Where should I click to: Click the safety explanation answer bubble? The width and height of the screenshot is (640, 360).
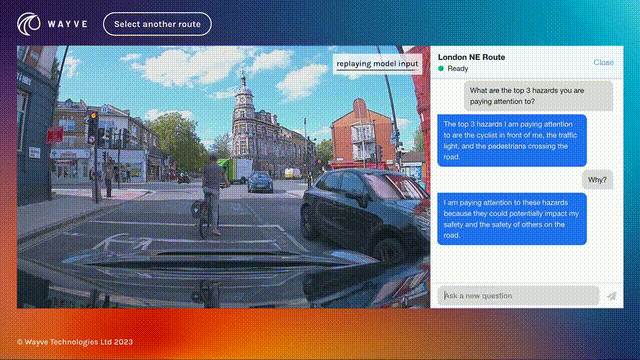pyautogui.click(x=512, y=219)
